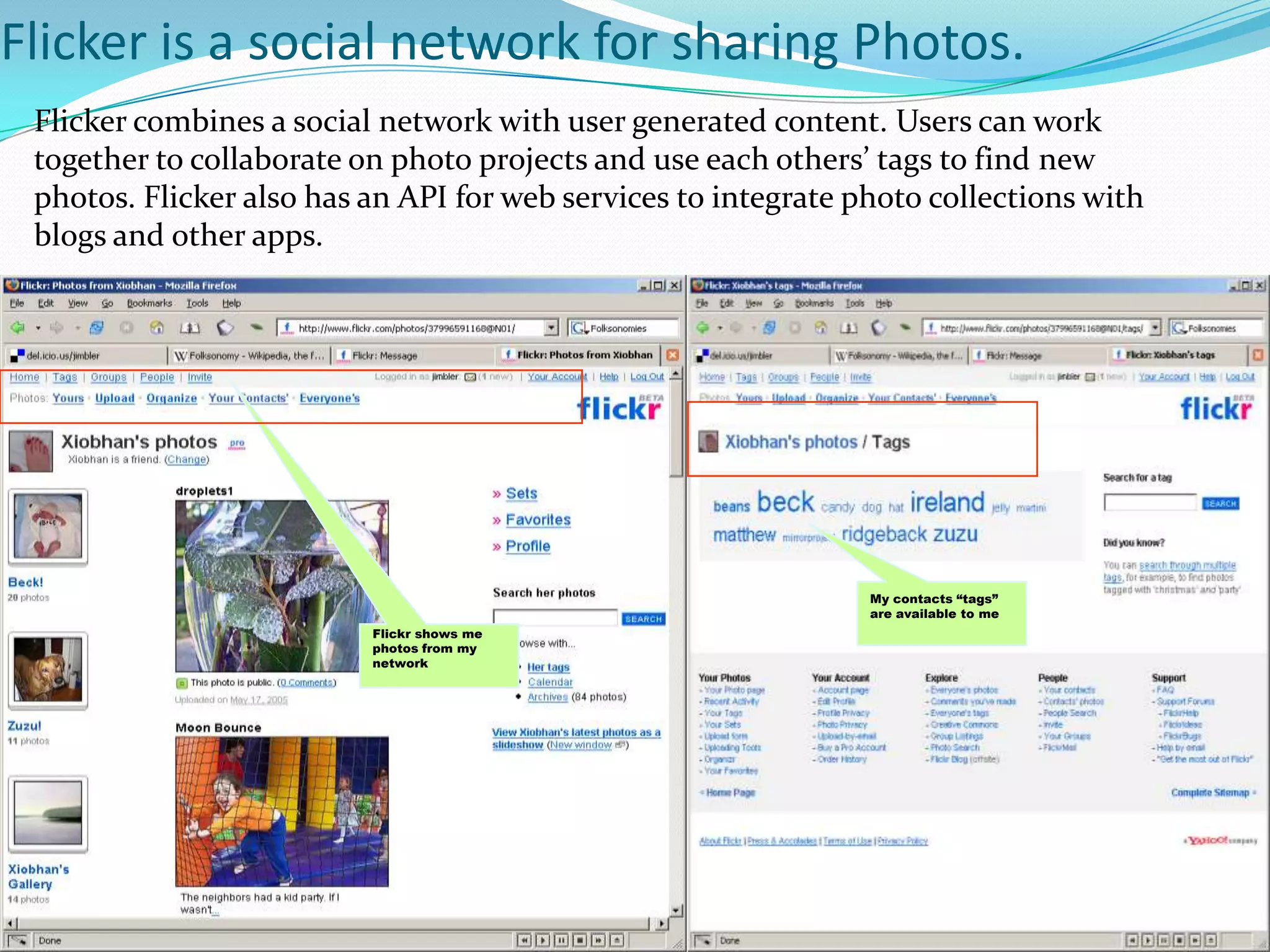The image size is (1270, 952).
Task: Click the ireland tag in tag cloud
Action: [x=946, y=502]
